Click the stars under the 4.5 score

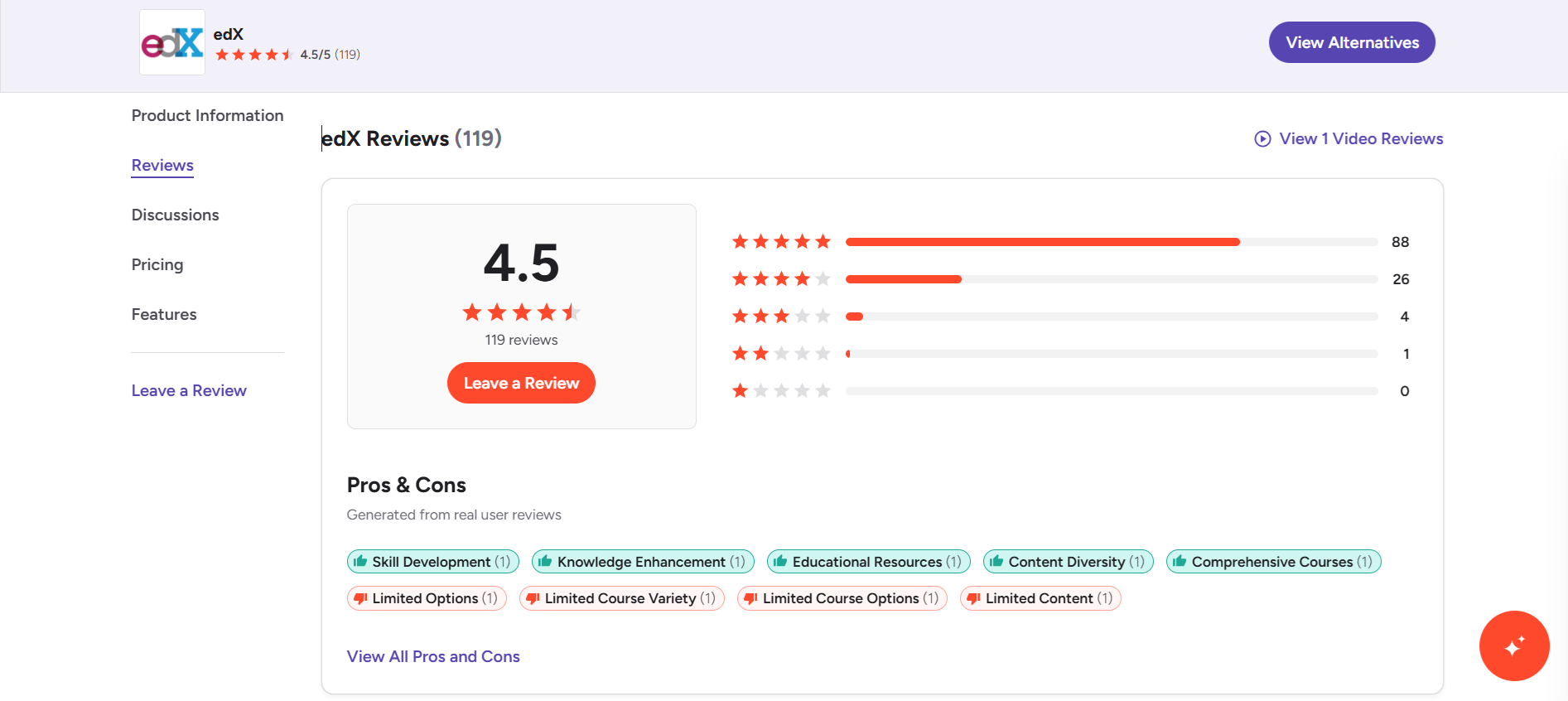521,312
